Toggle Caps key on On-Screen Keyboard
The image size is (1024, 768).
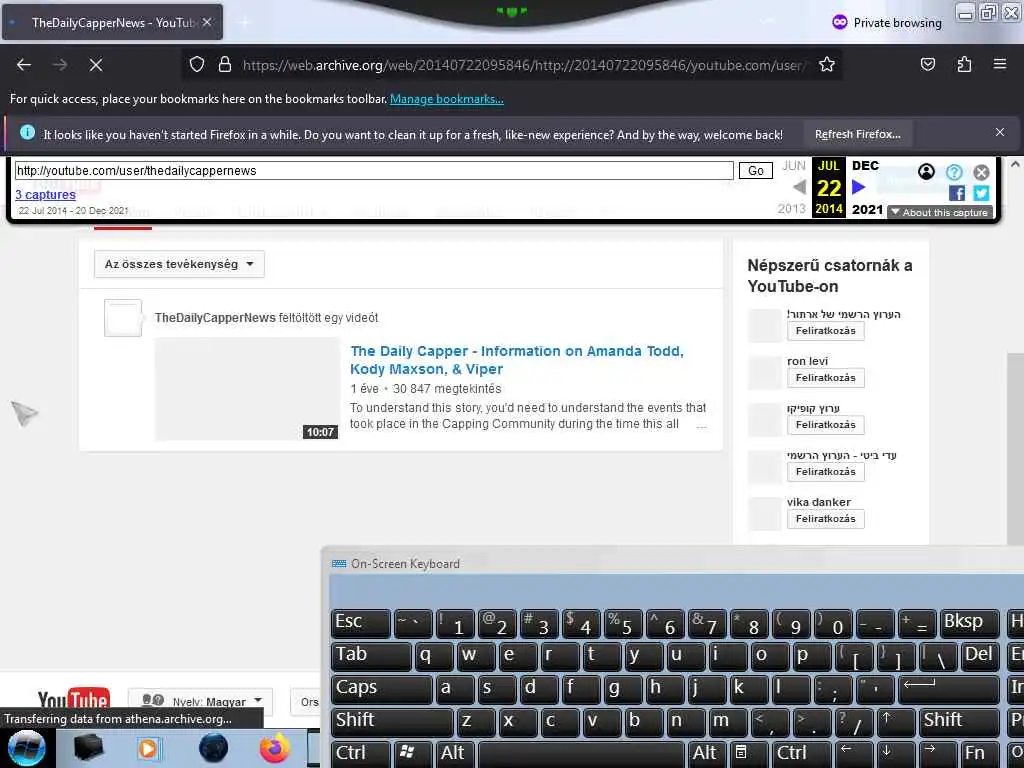[x=381, y=690]
